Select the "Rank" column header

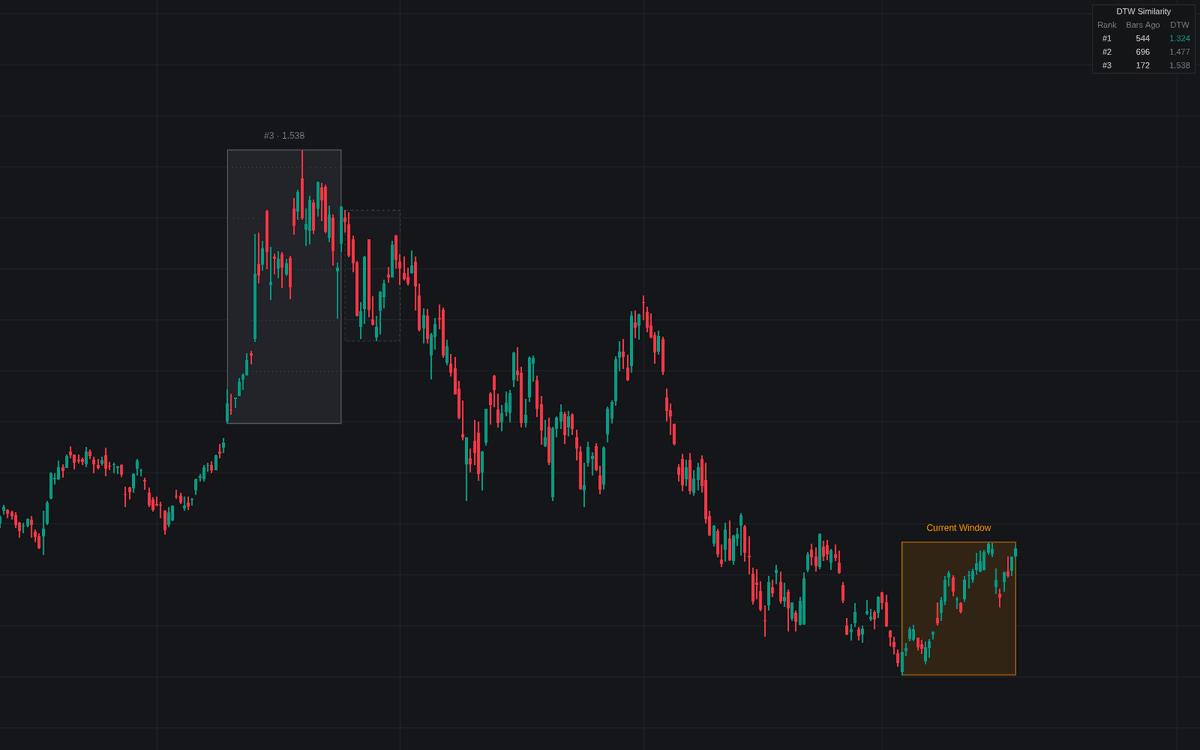tap(1107, 25)
